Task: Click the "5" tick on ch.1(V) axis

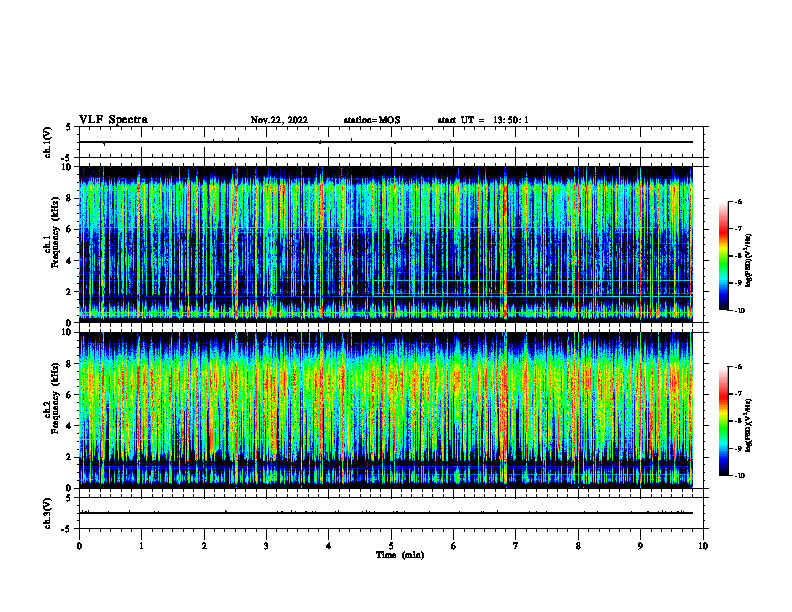Action: tap(68, 127)
